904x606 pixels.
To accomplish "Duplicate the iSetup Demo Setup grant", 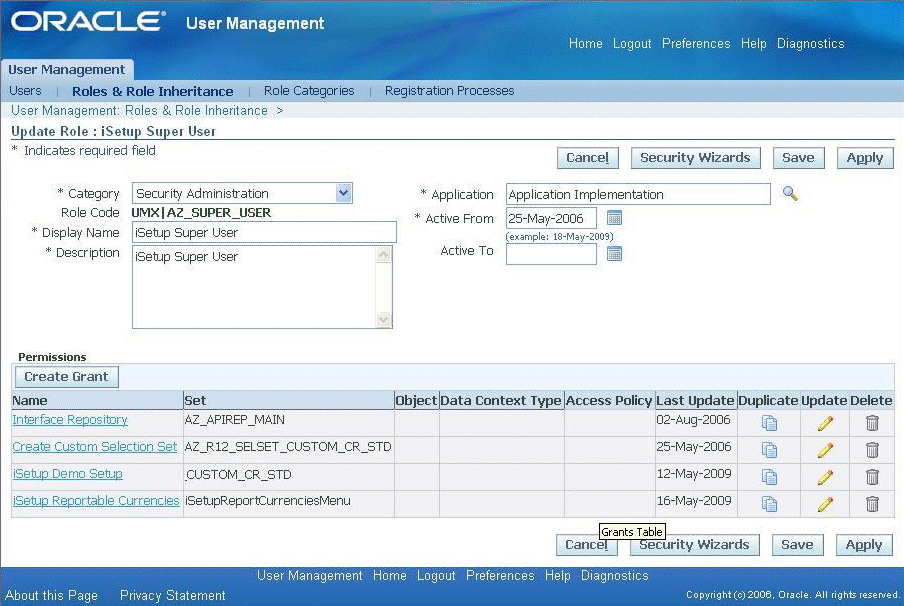I will pos(769,477).
